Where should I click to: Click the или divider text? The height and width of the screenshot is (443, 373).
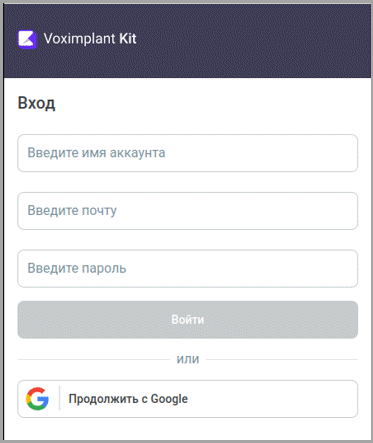(188, 359)
